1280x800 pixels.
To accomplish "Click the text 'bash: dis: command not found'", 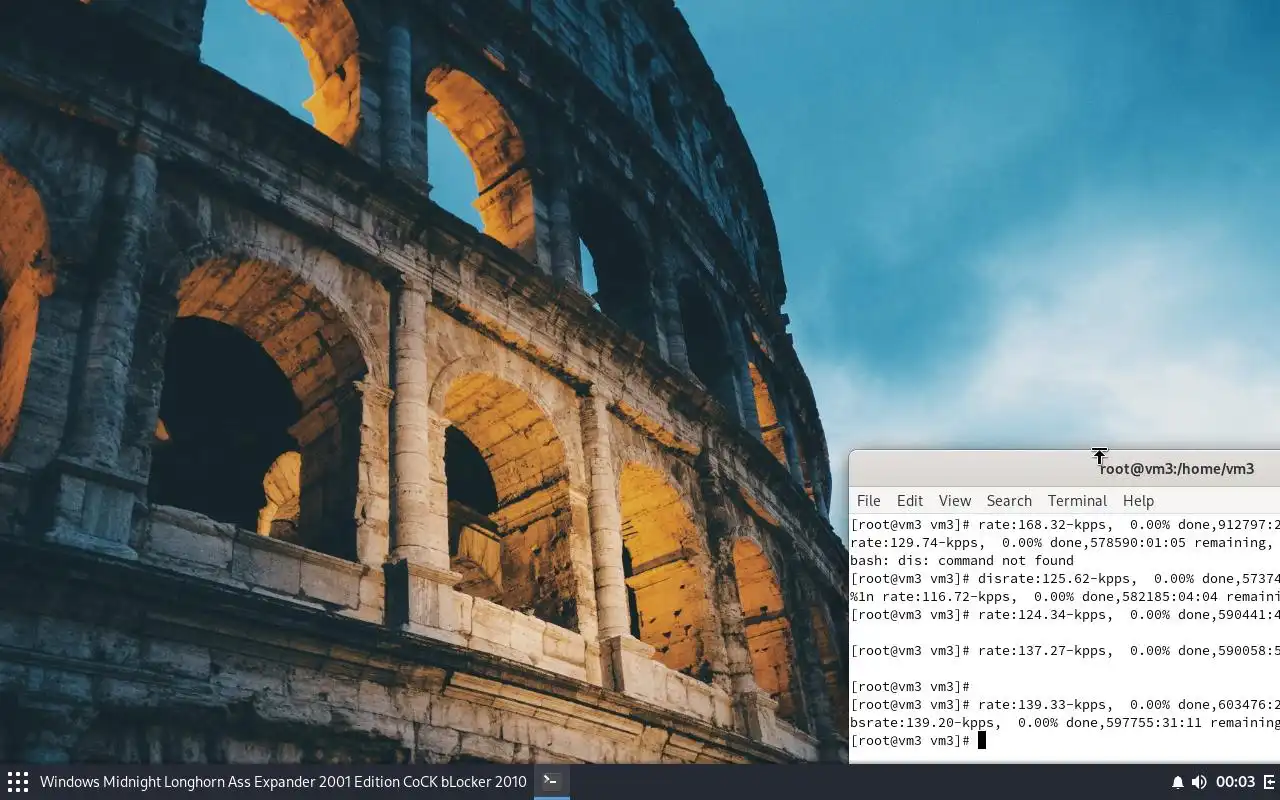I will 962,561.
